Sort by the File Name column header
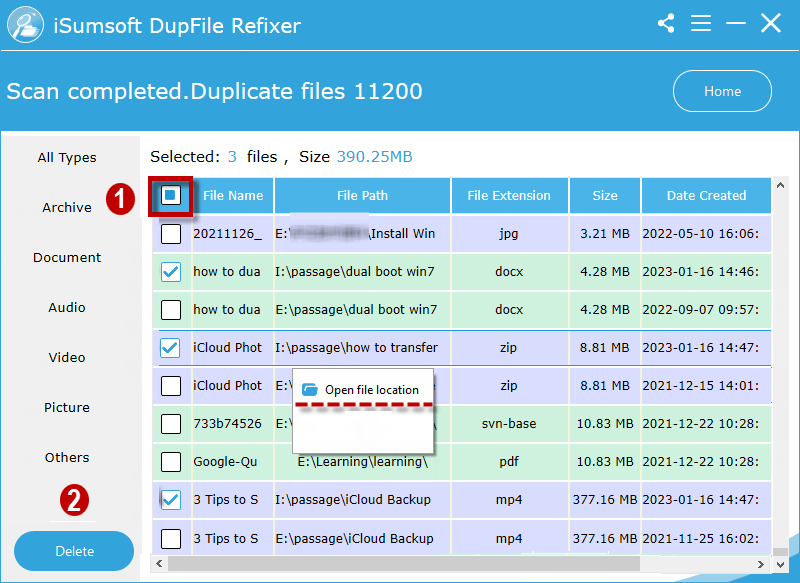 tap(233, 195)
